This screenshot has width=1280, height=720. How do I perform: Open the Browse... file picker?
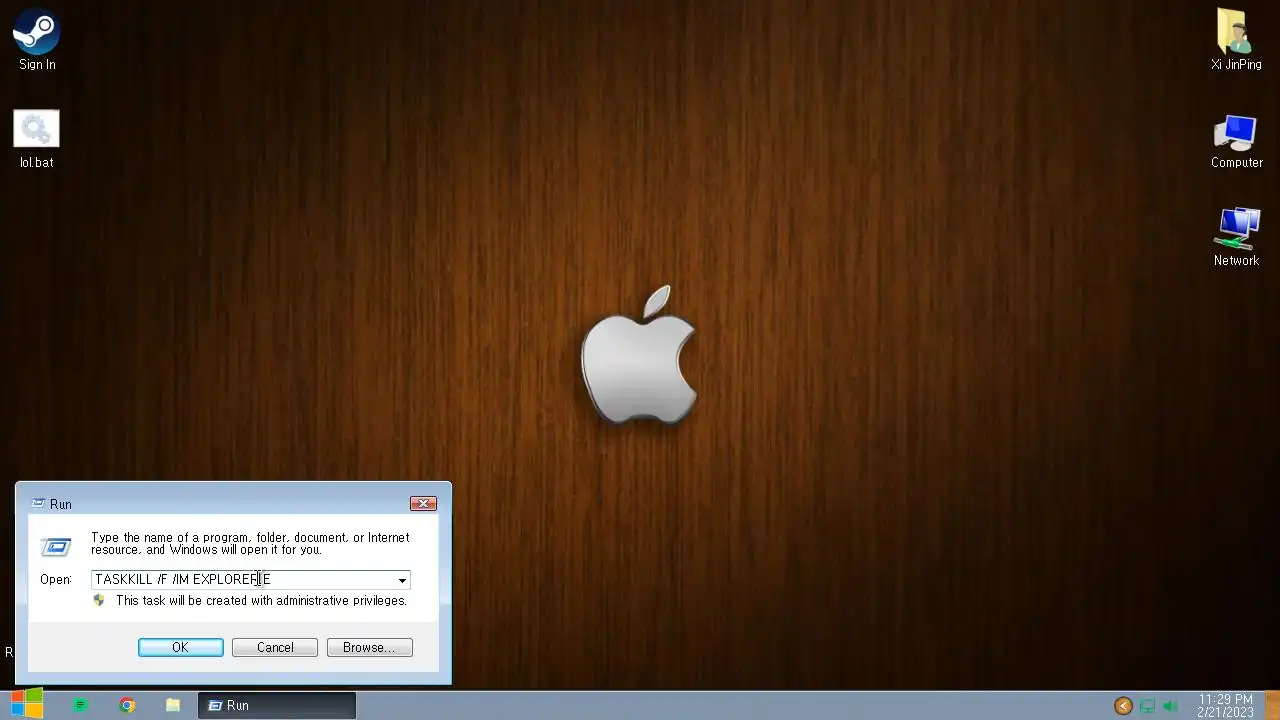point(369,648)
